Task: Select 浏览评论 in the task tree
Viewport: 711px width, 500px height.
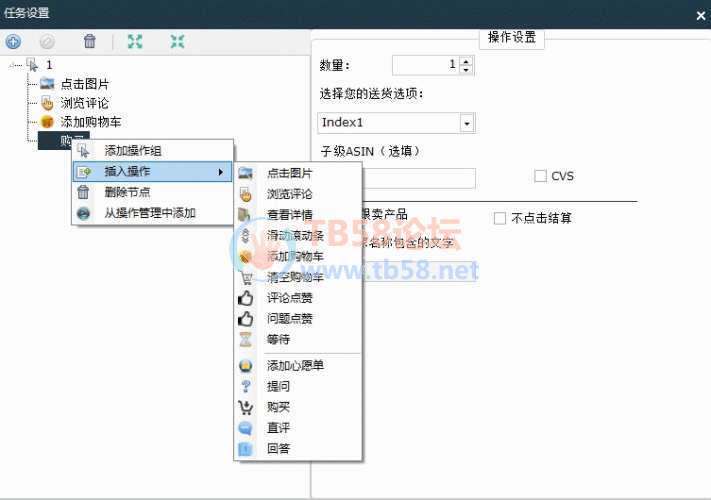Action: click(85, 103)
